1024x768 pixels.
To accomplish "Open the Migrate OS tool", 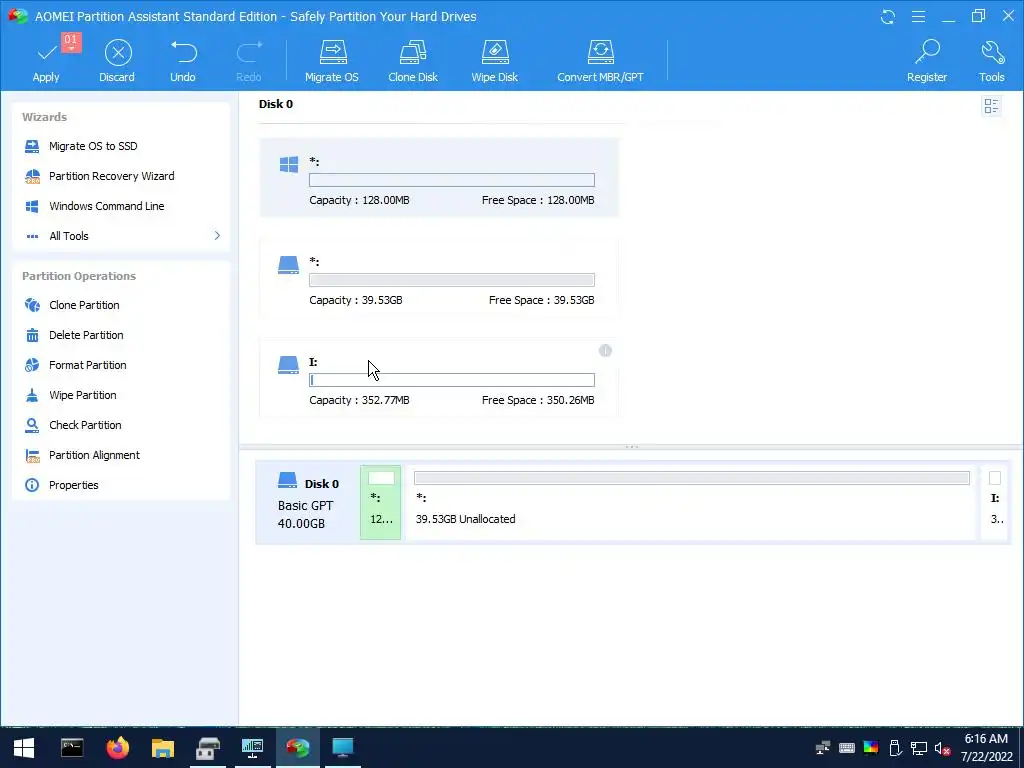I will [332, 61].
